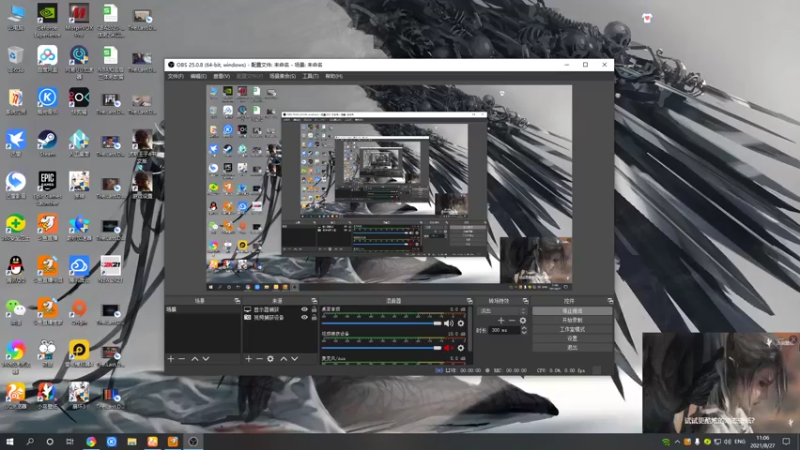Select the WeChat desktop icon
Viewport: 800px width, 450px height.
click(15, 312)
